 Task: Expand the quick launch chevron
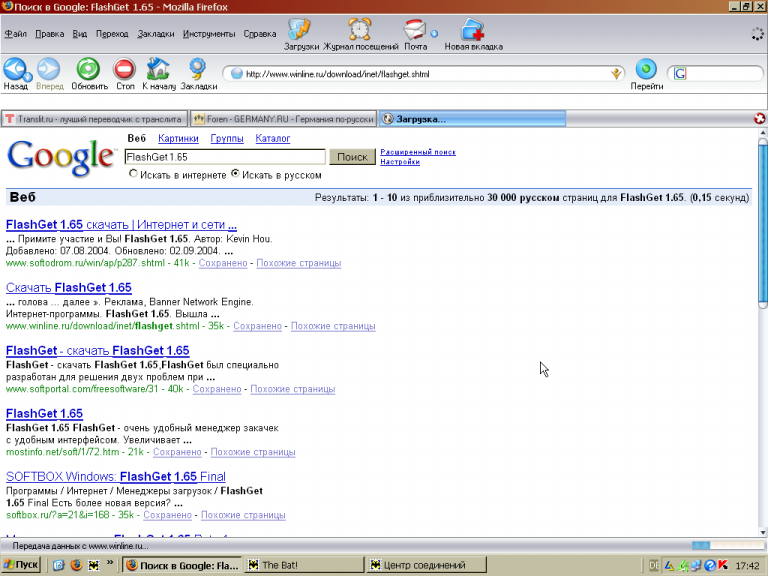click(110, 563)
